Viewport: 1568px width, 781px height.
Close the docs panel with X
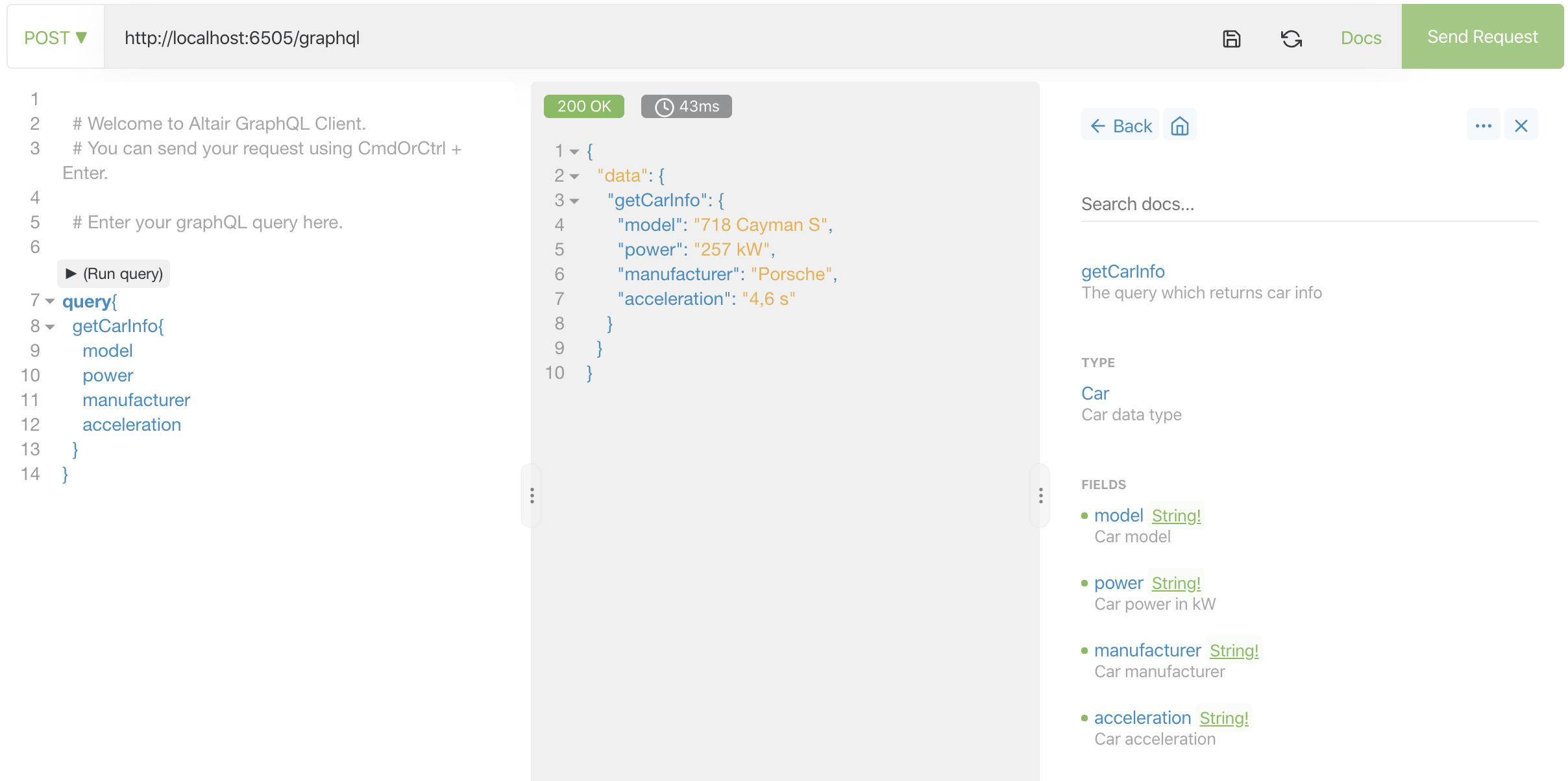1521,125
